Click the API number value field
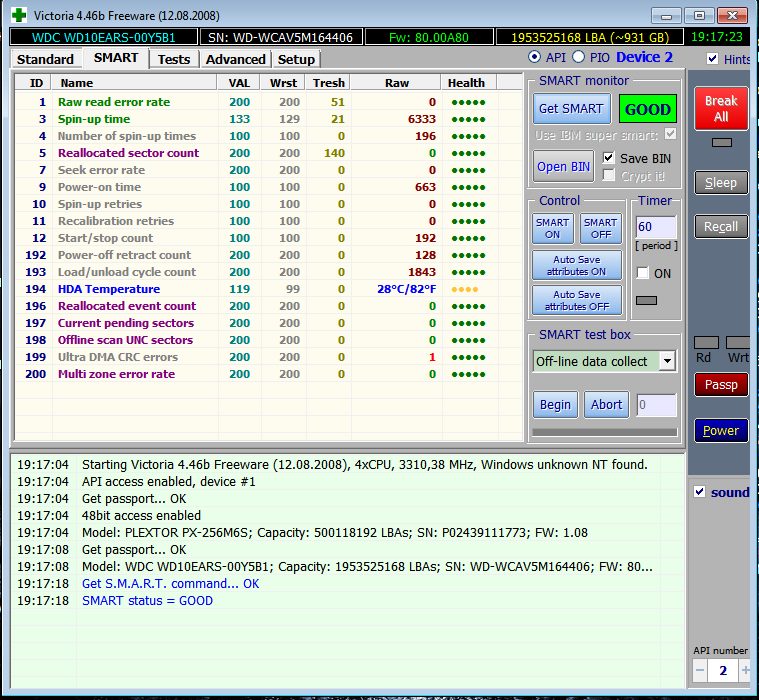The image size is (759, 700). pos(723,670)
